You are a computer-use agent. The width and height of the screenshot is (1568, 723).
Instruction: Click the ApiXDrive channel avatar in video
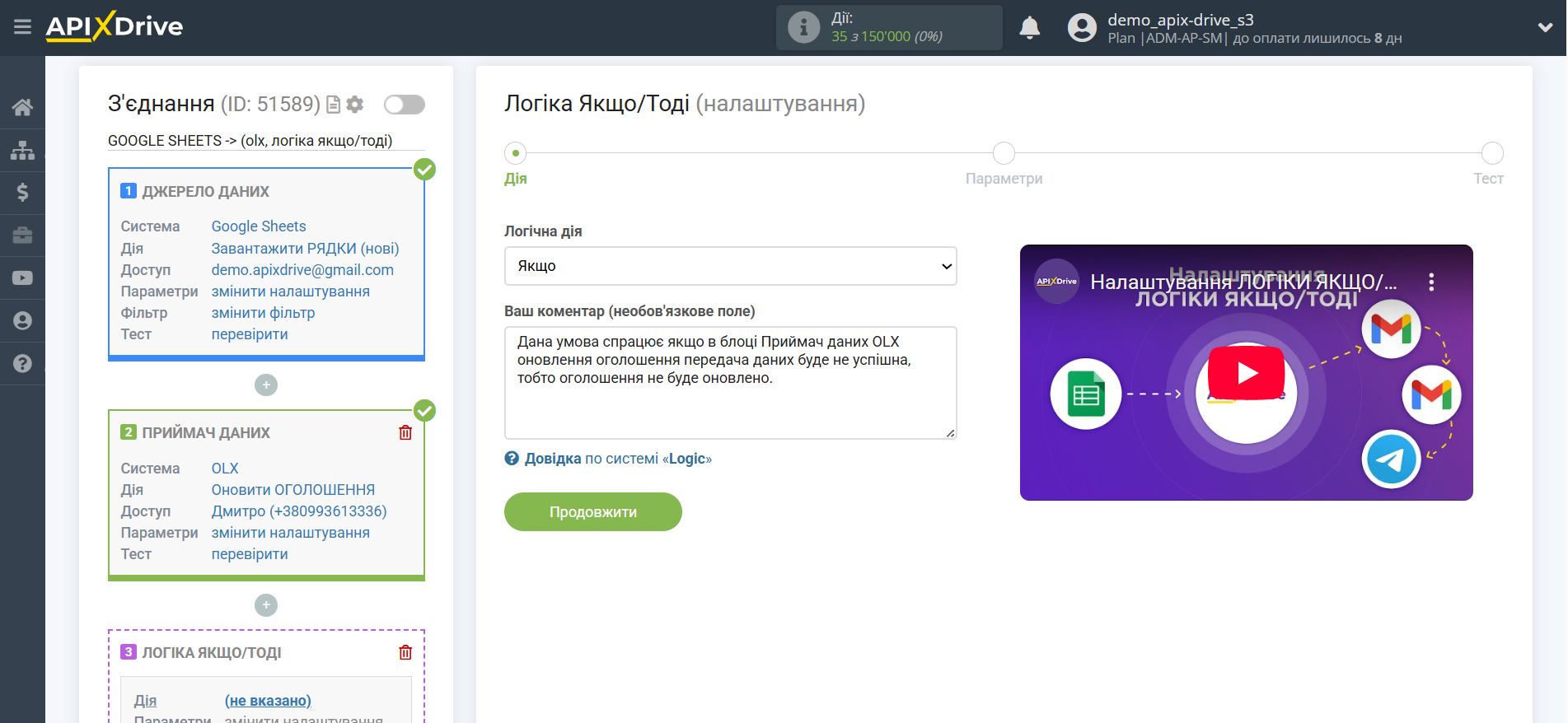(x=1056, y=282)
